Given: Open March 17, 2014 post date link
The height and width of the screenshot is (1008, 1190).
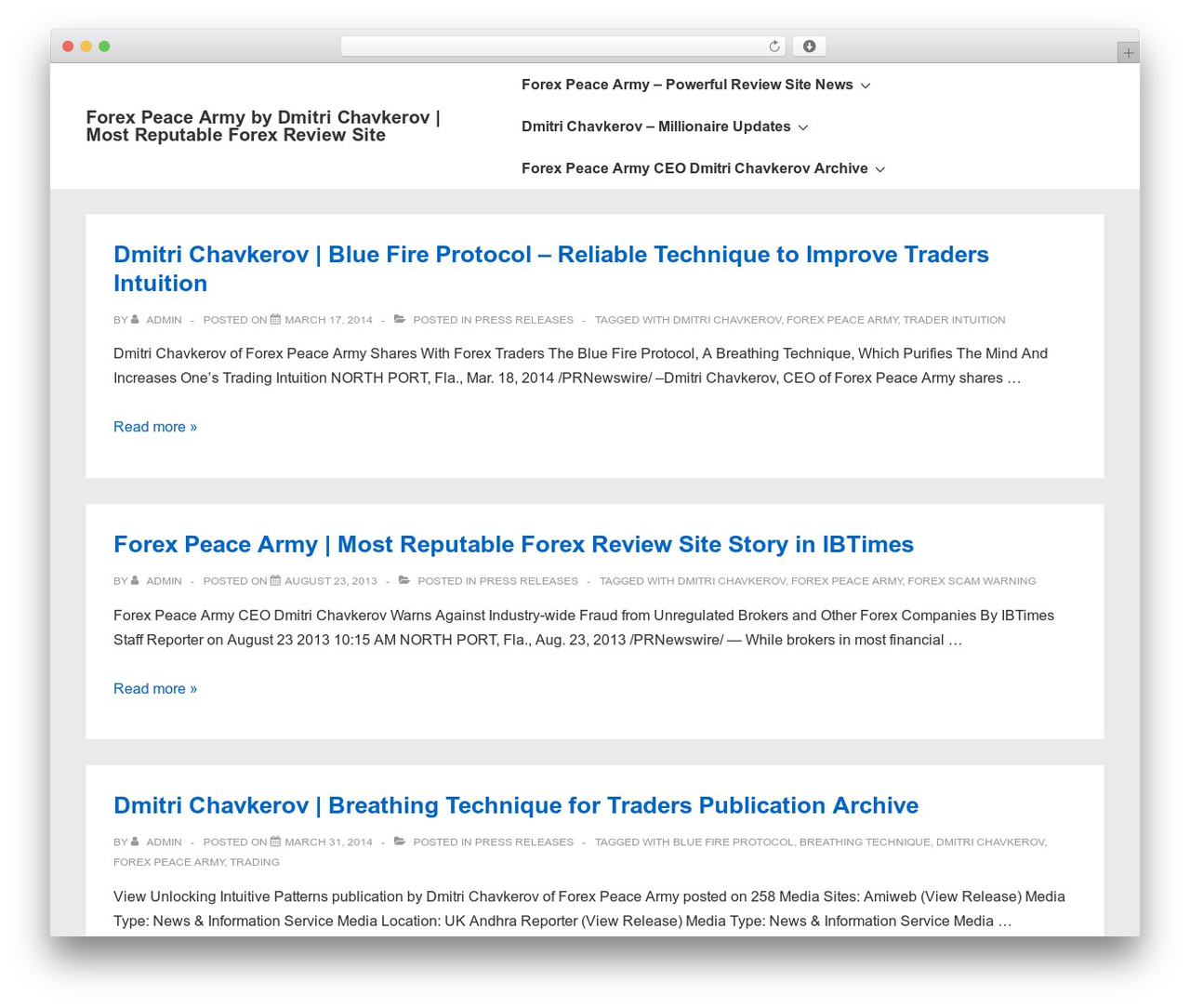Looking at the screenshot, I should pyautogui.click(x=328, y=320).
